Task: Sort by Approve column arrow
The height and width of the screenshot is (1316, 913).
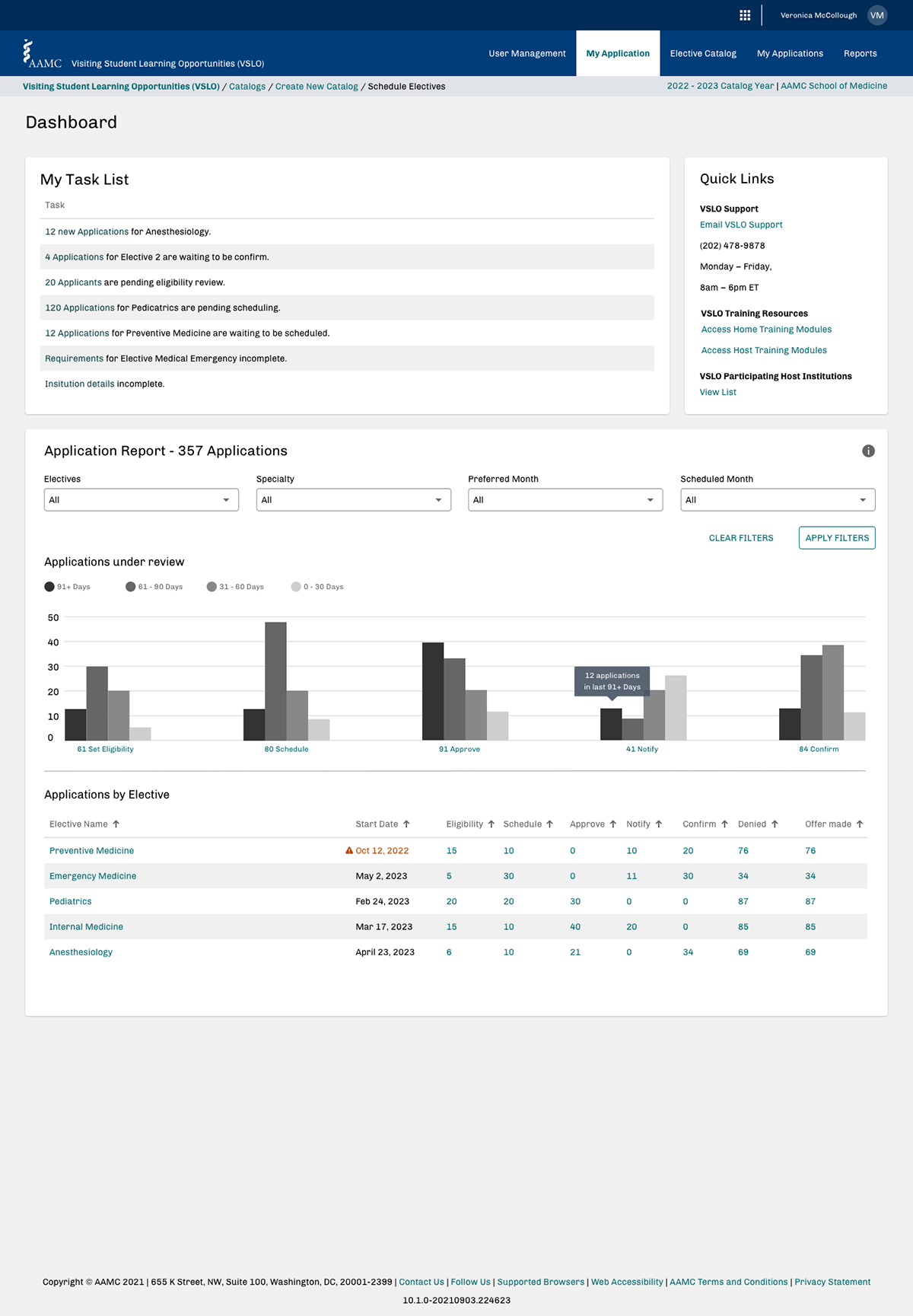Action: coord(613,824)
